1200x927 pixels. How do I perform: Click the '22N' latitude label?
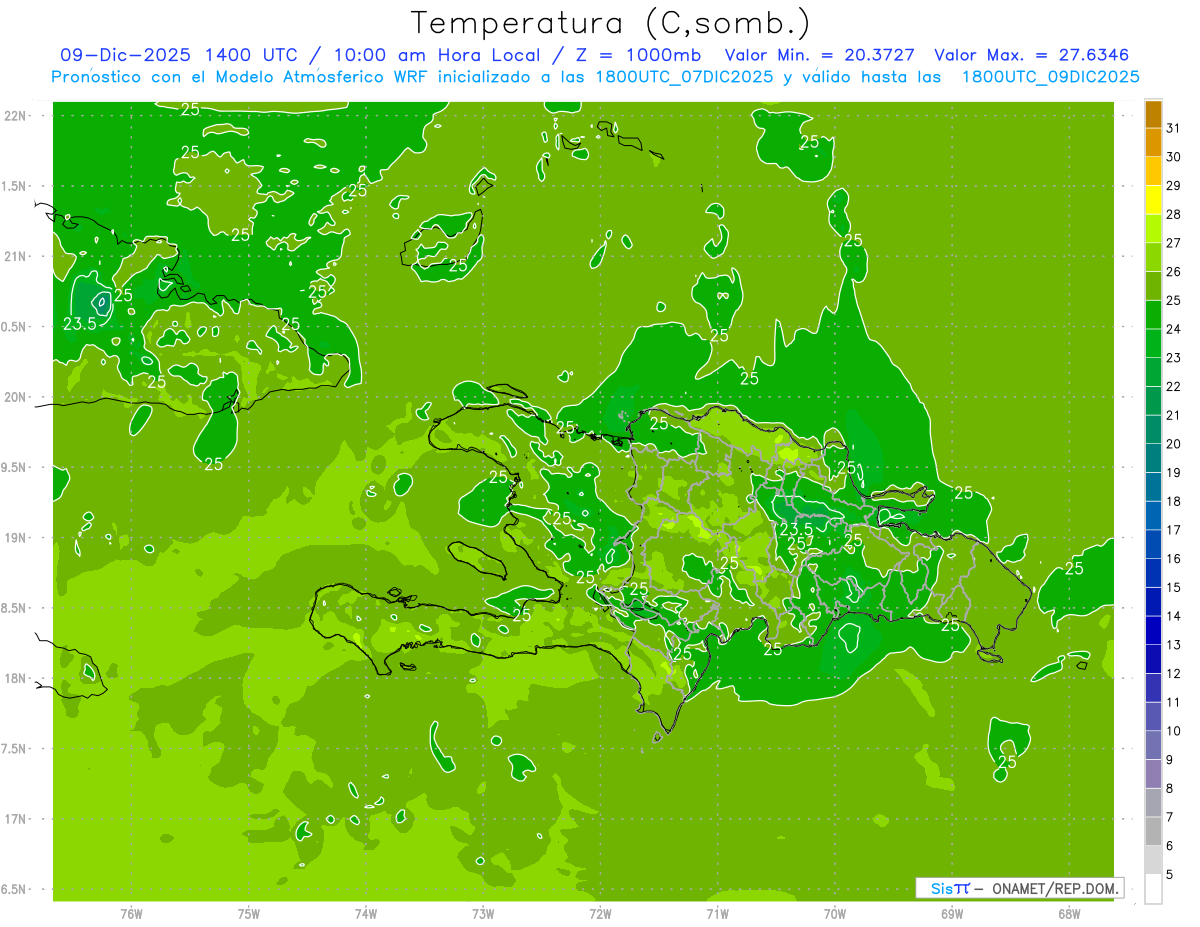15,116
